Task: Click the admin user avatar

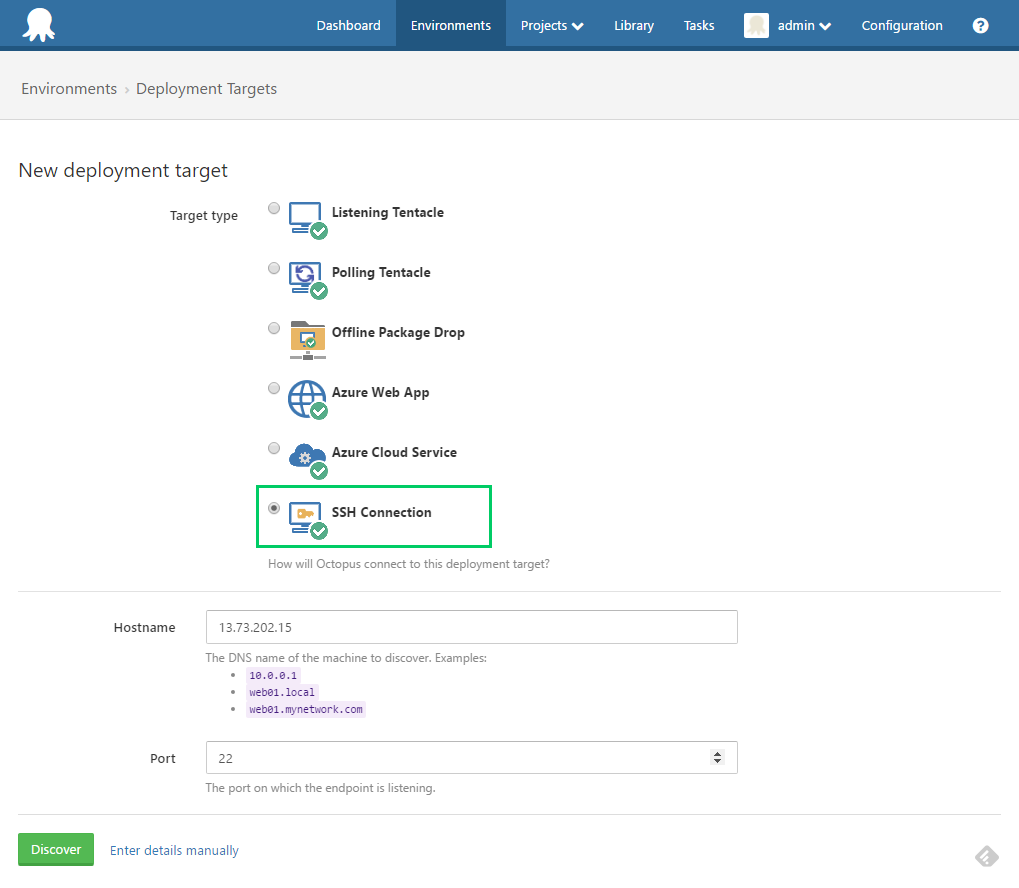Action: [x=756, y=26]
